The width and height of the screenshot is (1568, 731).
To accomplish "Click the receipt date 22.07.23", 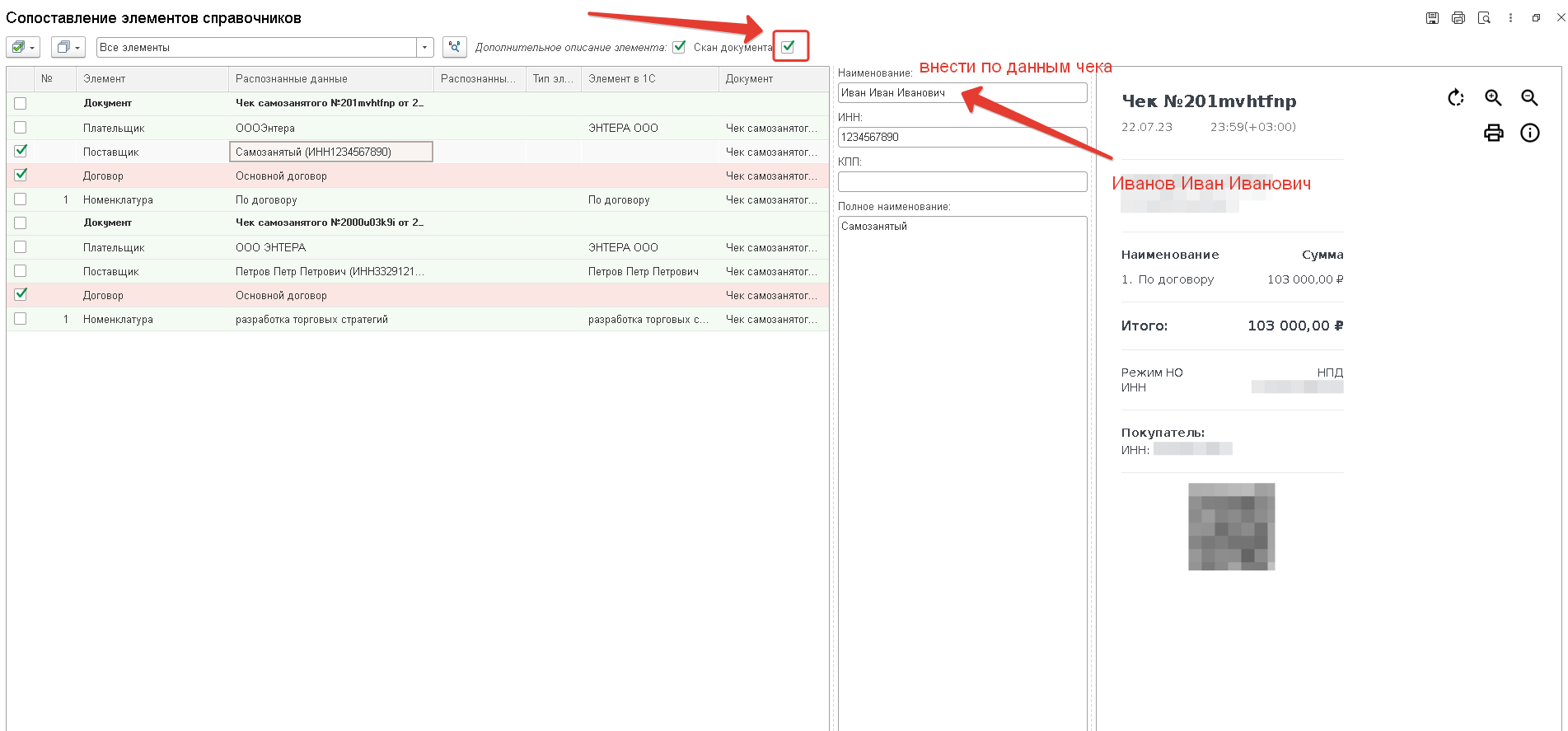I will 1147,127.
